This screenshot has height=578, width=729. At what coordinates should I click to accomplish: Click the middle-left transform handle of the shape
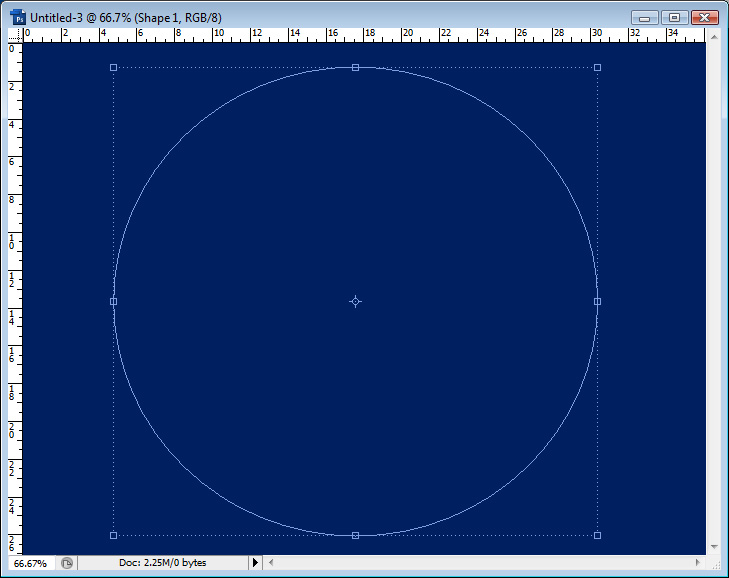tap(113, 301)
